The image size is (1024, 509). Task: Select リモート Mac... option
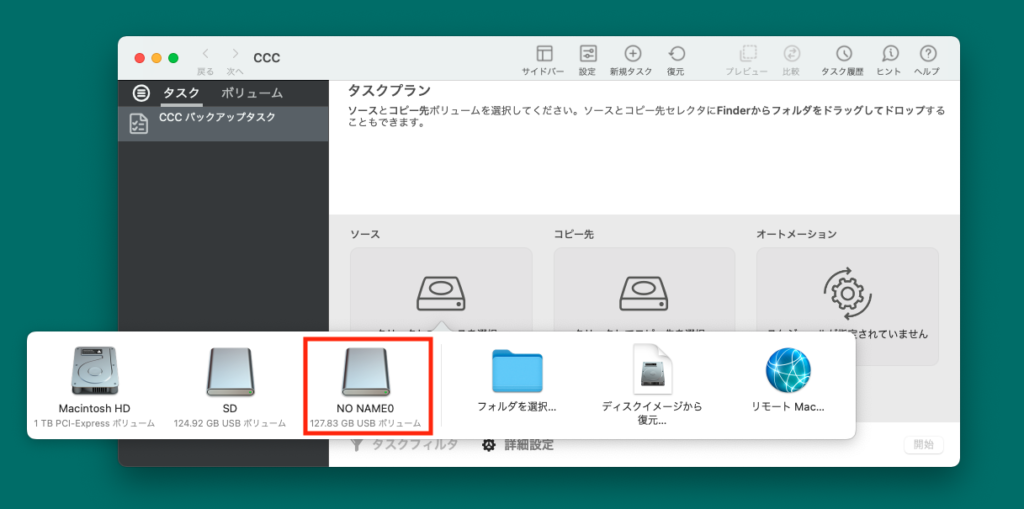(788, 380)
